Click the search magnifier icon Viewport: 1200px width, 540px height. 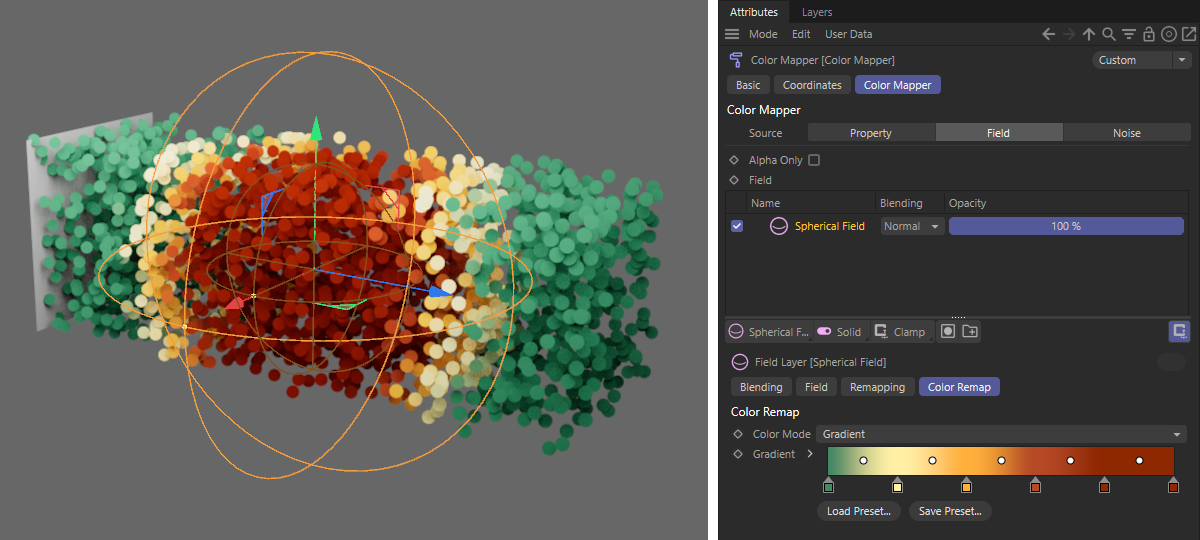pyautogui.click(x=1109, y=34)
